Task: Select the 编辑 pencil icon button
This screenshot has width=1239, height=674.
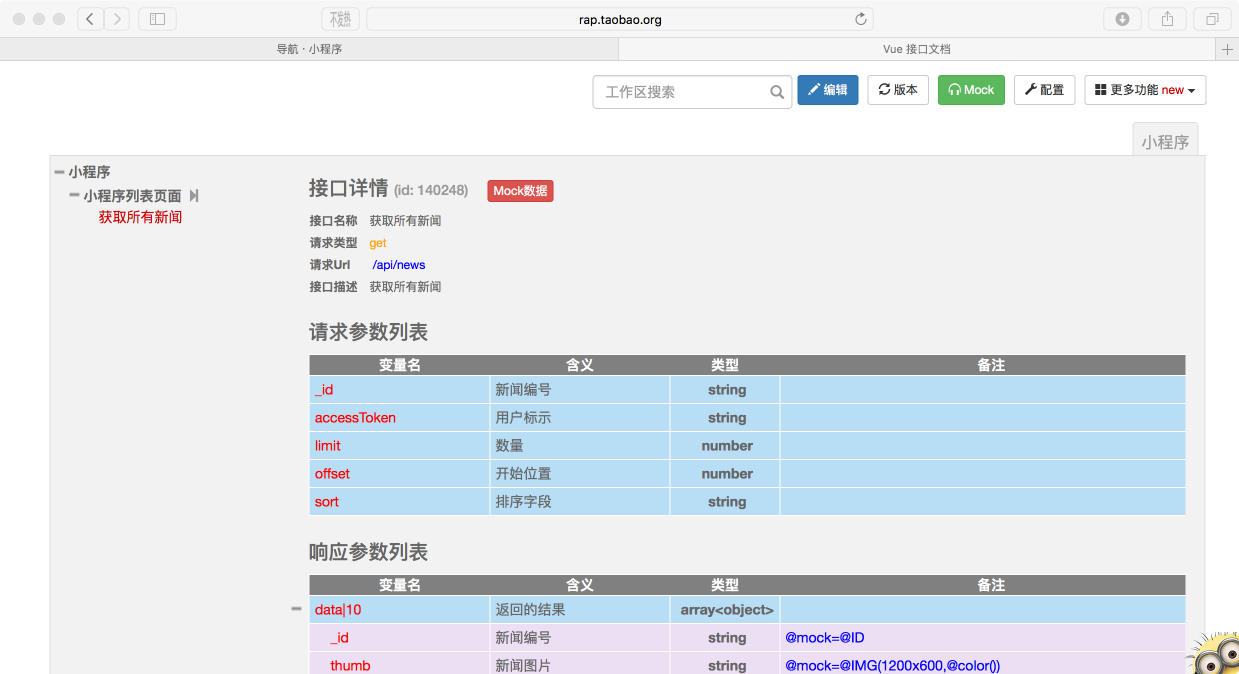Action: click(x=812, y=90)
